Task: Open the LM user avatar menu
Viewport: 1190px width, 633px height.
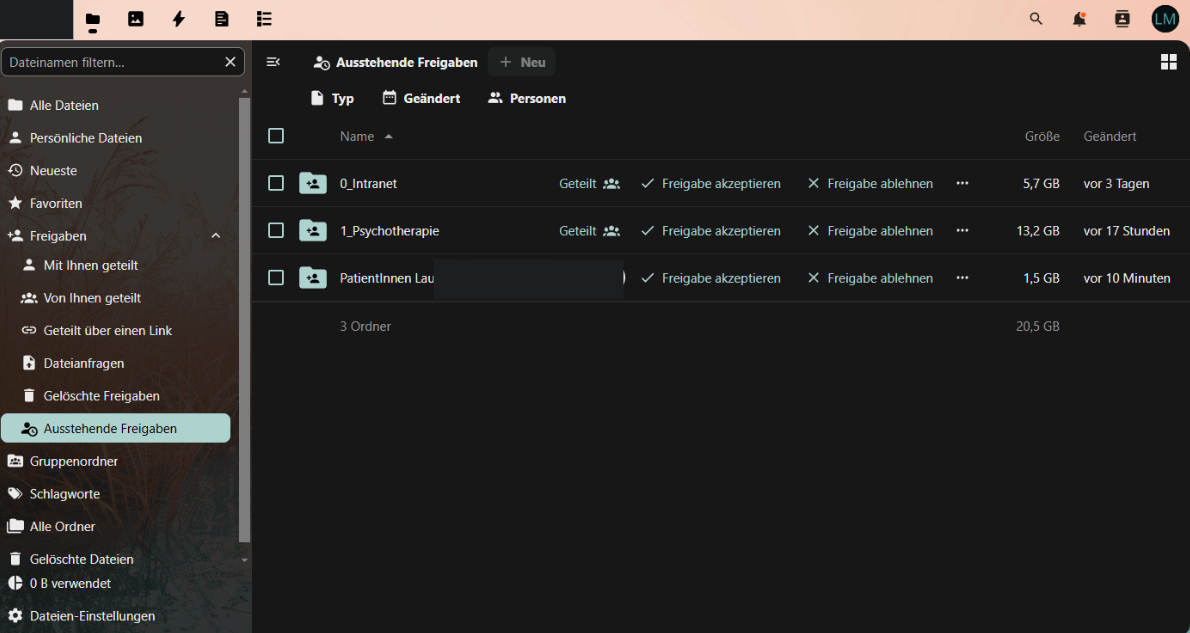Action: [x=1165, y=19]
